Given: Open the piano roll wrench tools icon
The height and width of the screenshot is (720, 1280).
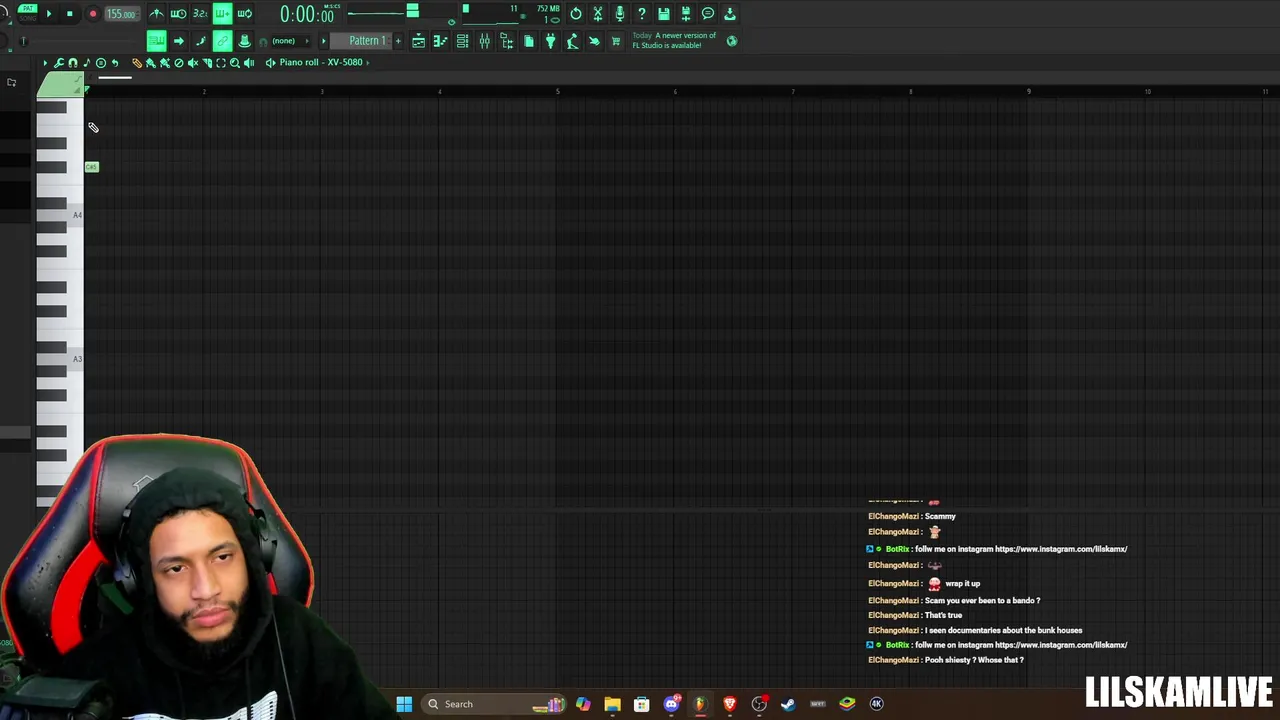Looking at the screenshot, I should pyautogui.click(x=59, y=63).
